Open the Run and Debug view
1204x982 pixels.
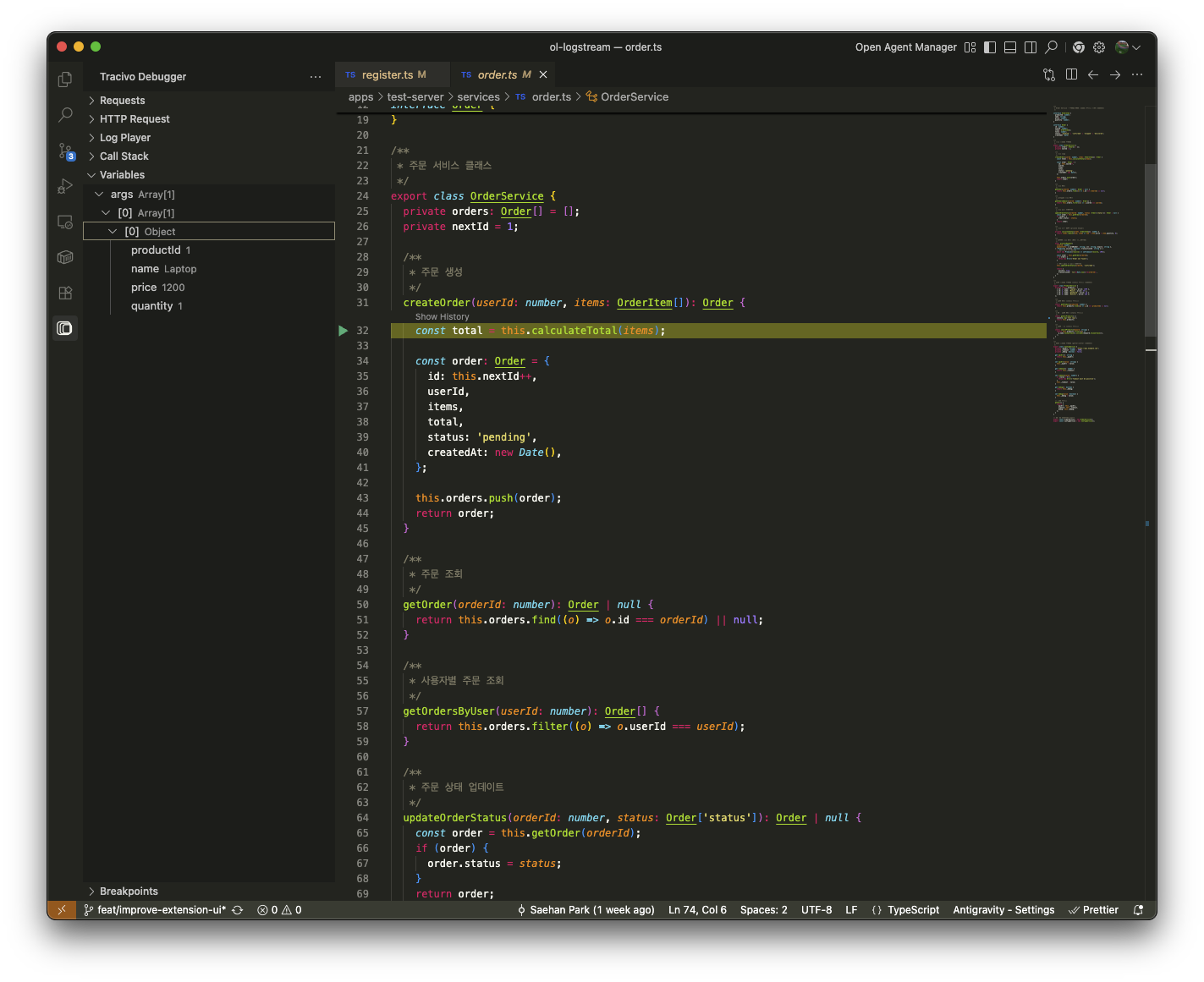[65, 186]
